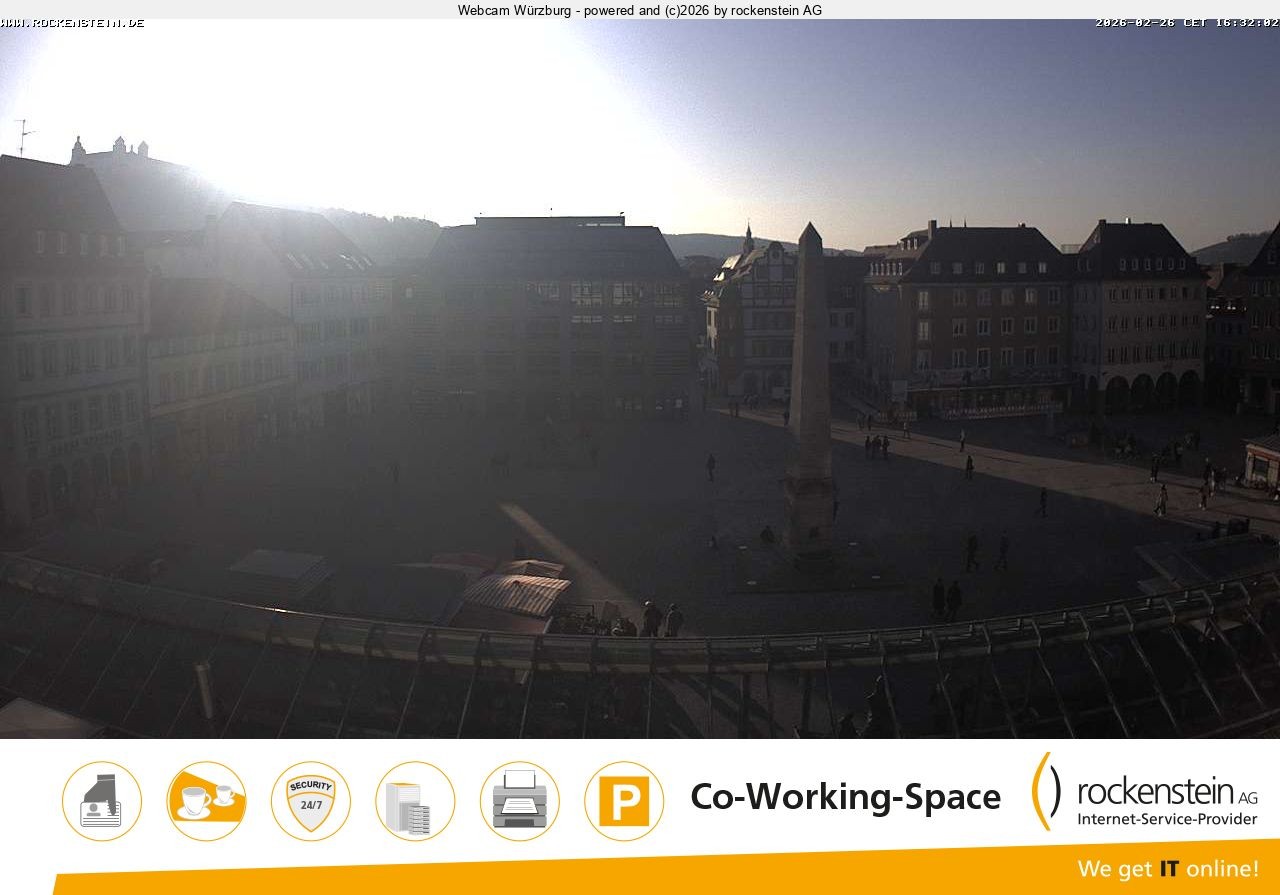Select the mail slot icon inside first circle
The width and height of the screenshot is (1280, 895).
tap(103, 801)
